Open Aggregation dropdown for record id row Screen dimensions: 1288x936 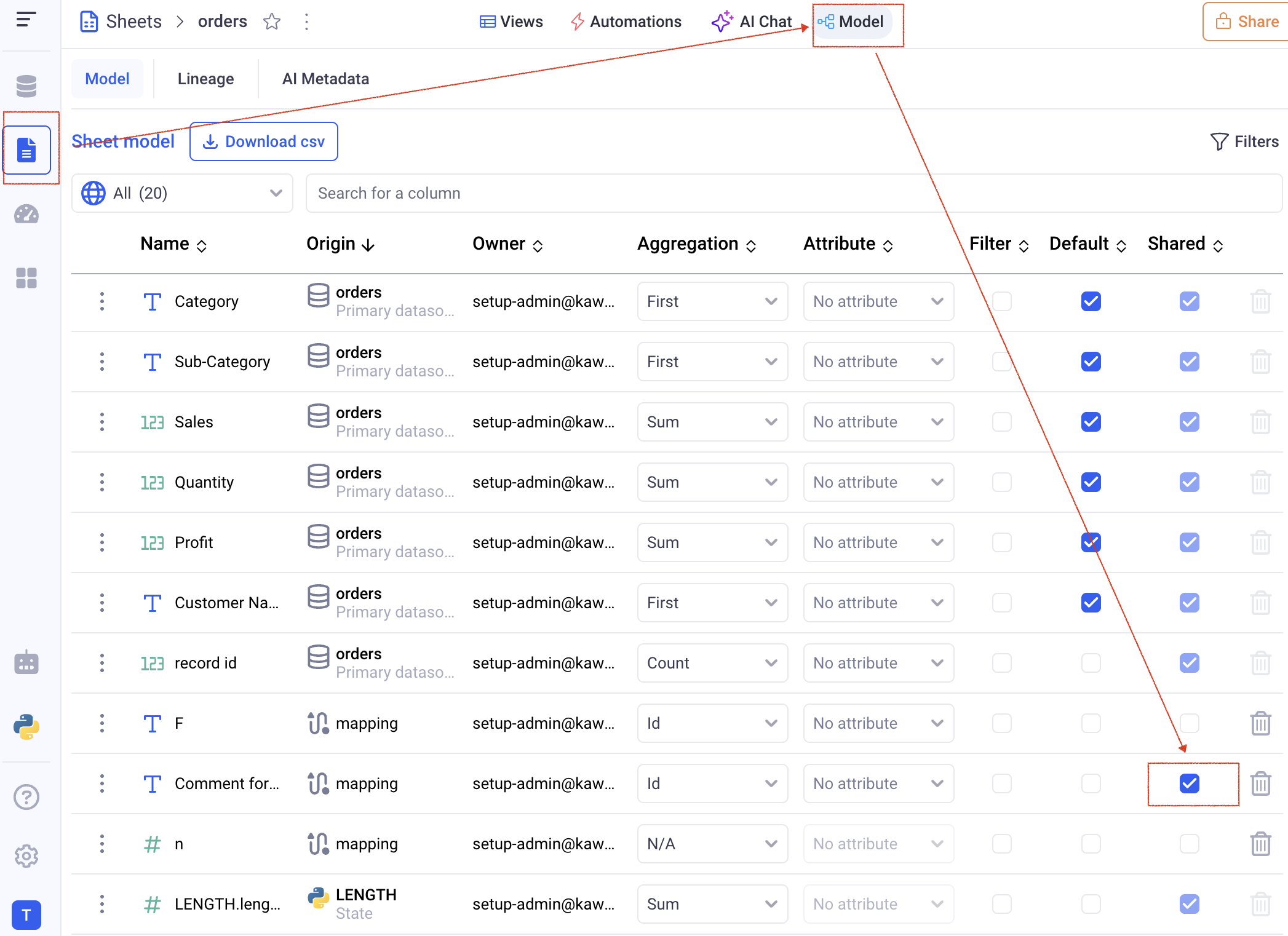pyautogui.click(x=712, y=663)
